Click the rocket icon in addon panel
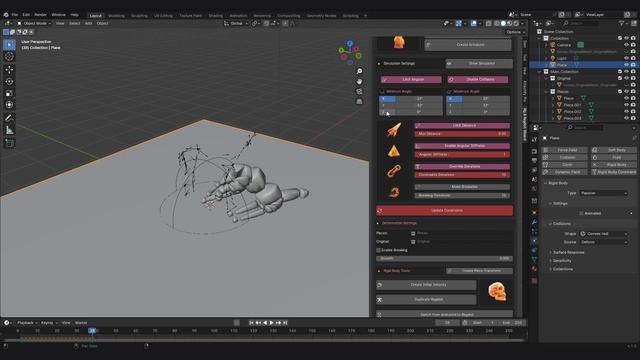This screenshot has width=640, height=360. pos(394,130)
